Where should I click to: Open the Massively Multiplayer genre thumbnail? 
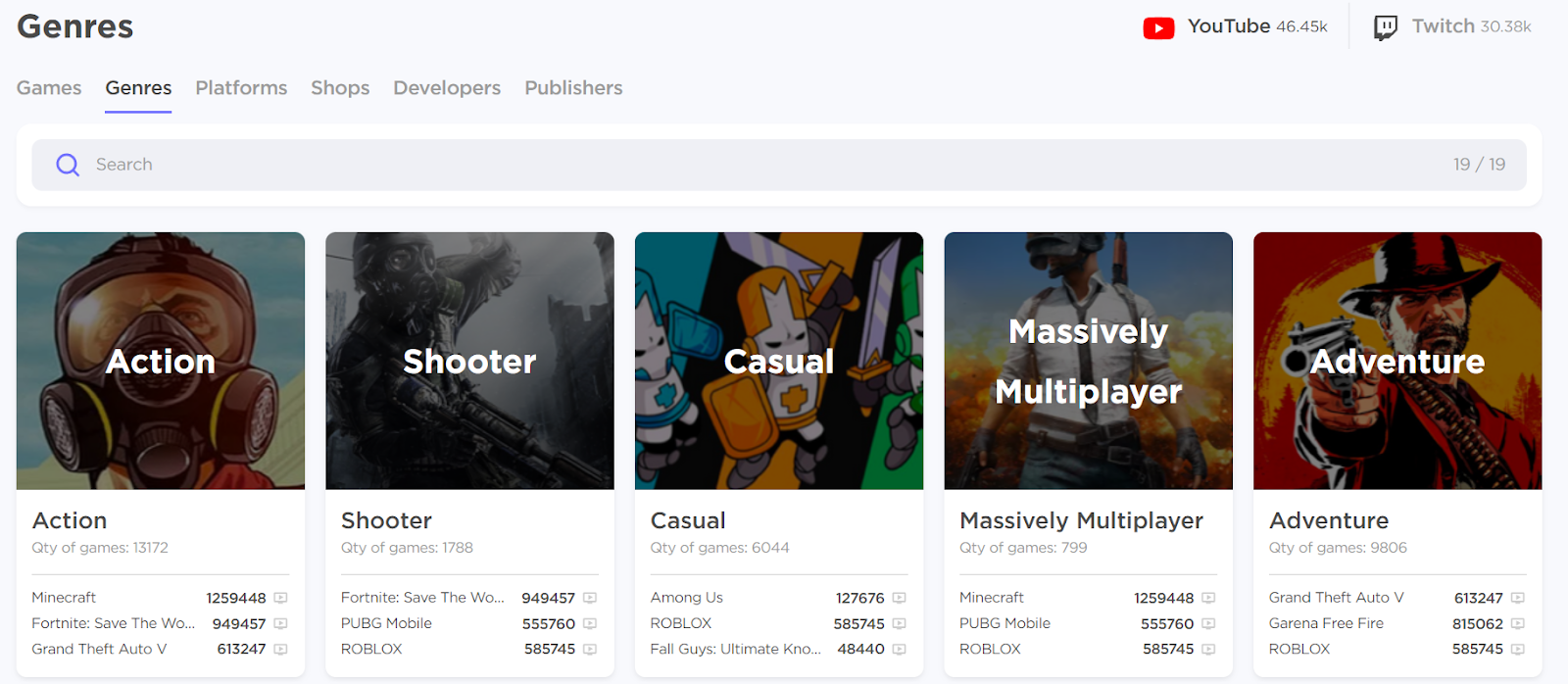pyautogui.click(x=1089, y=361)
